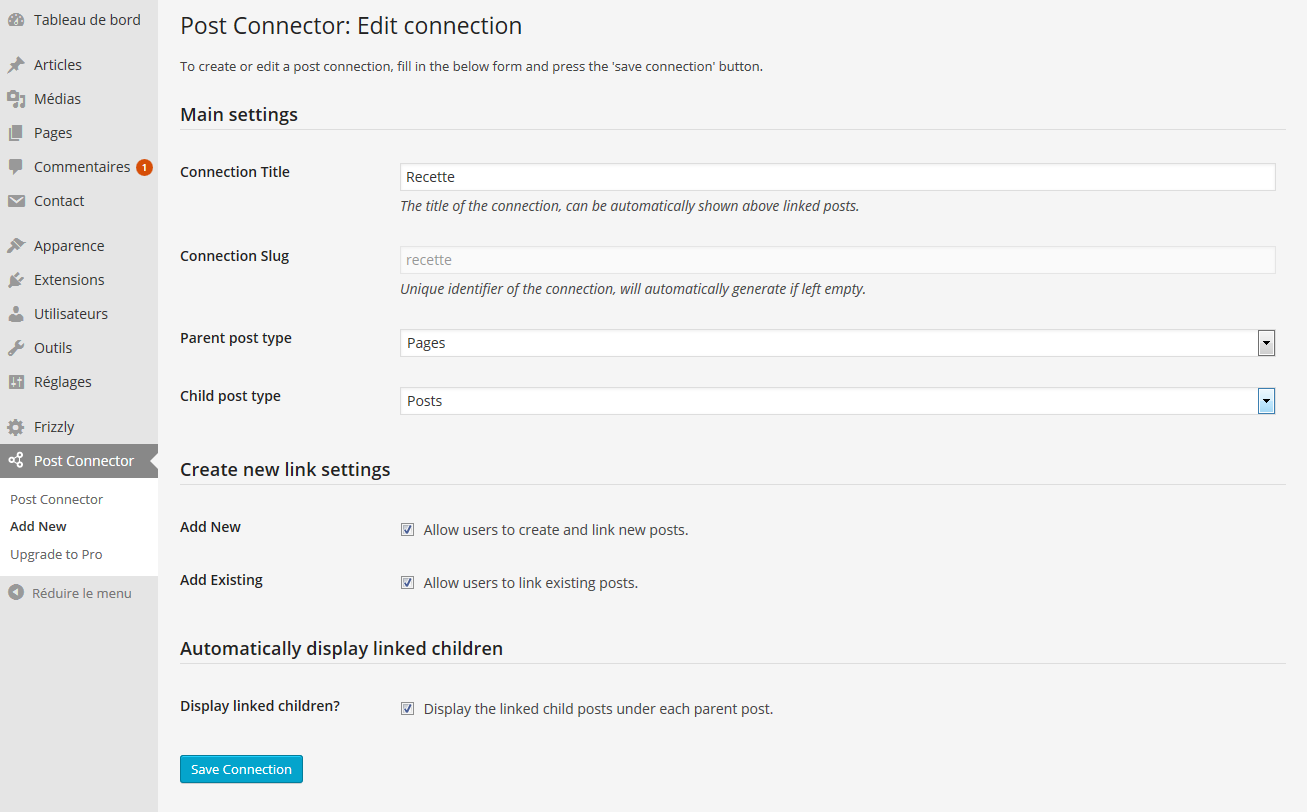Click the Child post type label
The height and width of the screenshot is (812, 1307).
pyautogui.click(x=230, y=396)
